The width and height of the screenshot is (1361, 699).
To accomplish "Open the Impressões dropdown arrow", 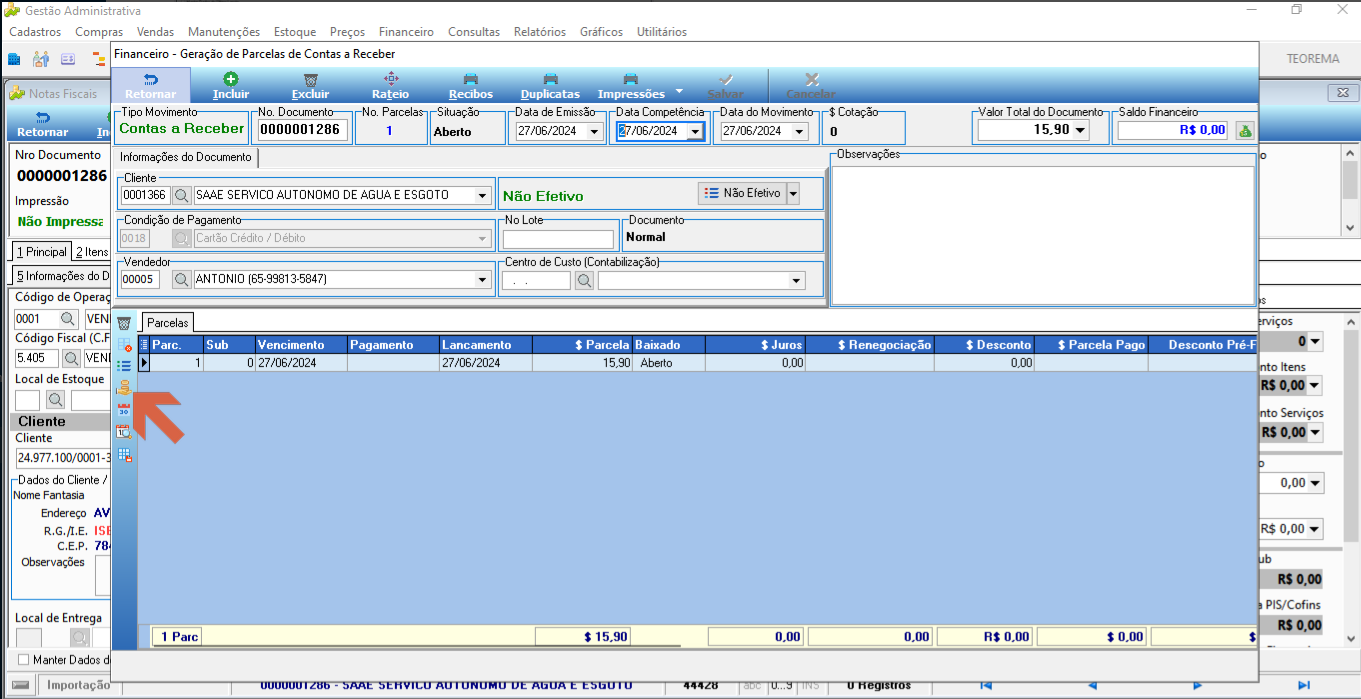I will click(679, 87).
